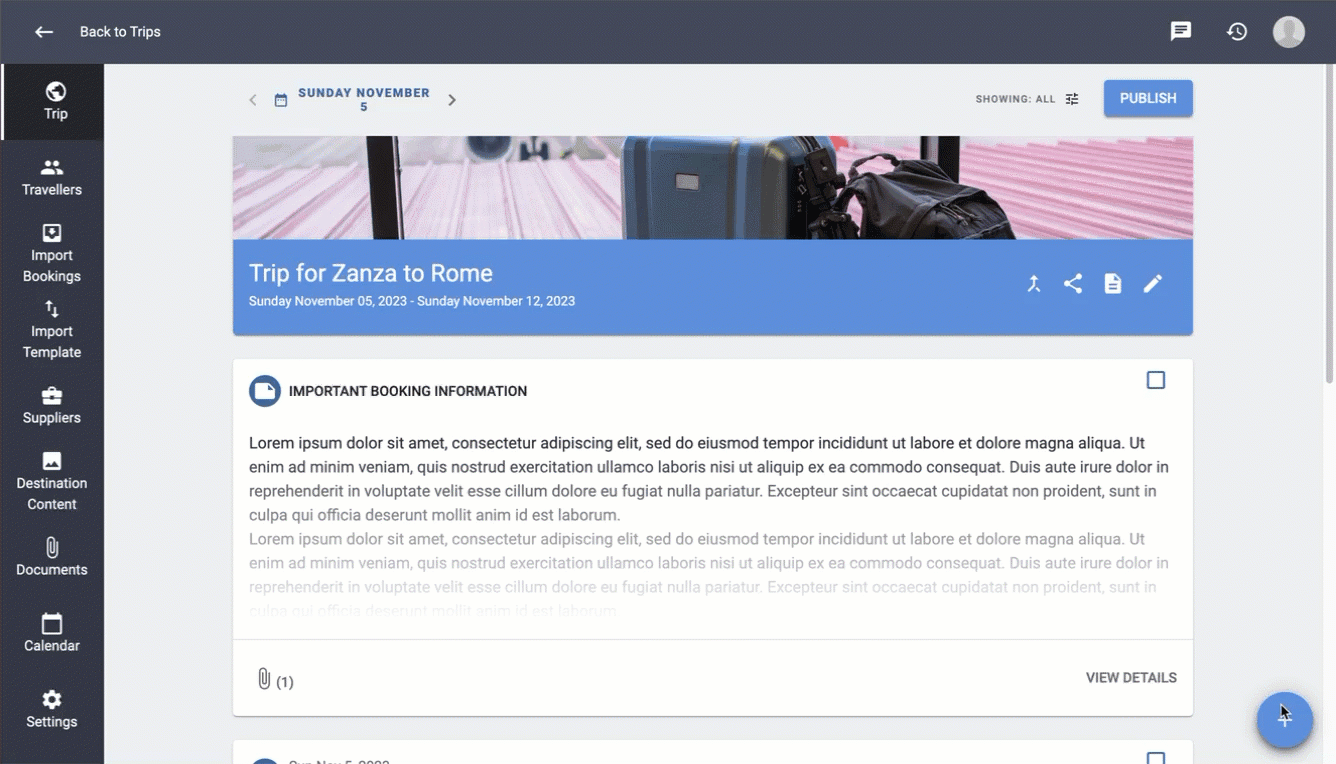Image resolution: width=1336 pixels, height=764 pixels.
Task: Open the user profile avatar
Action: (x=1289, y=32)
